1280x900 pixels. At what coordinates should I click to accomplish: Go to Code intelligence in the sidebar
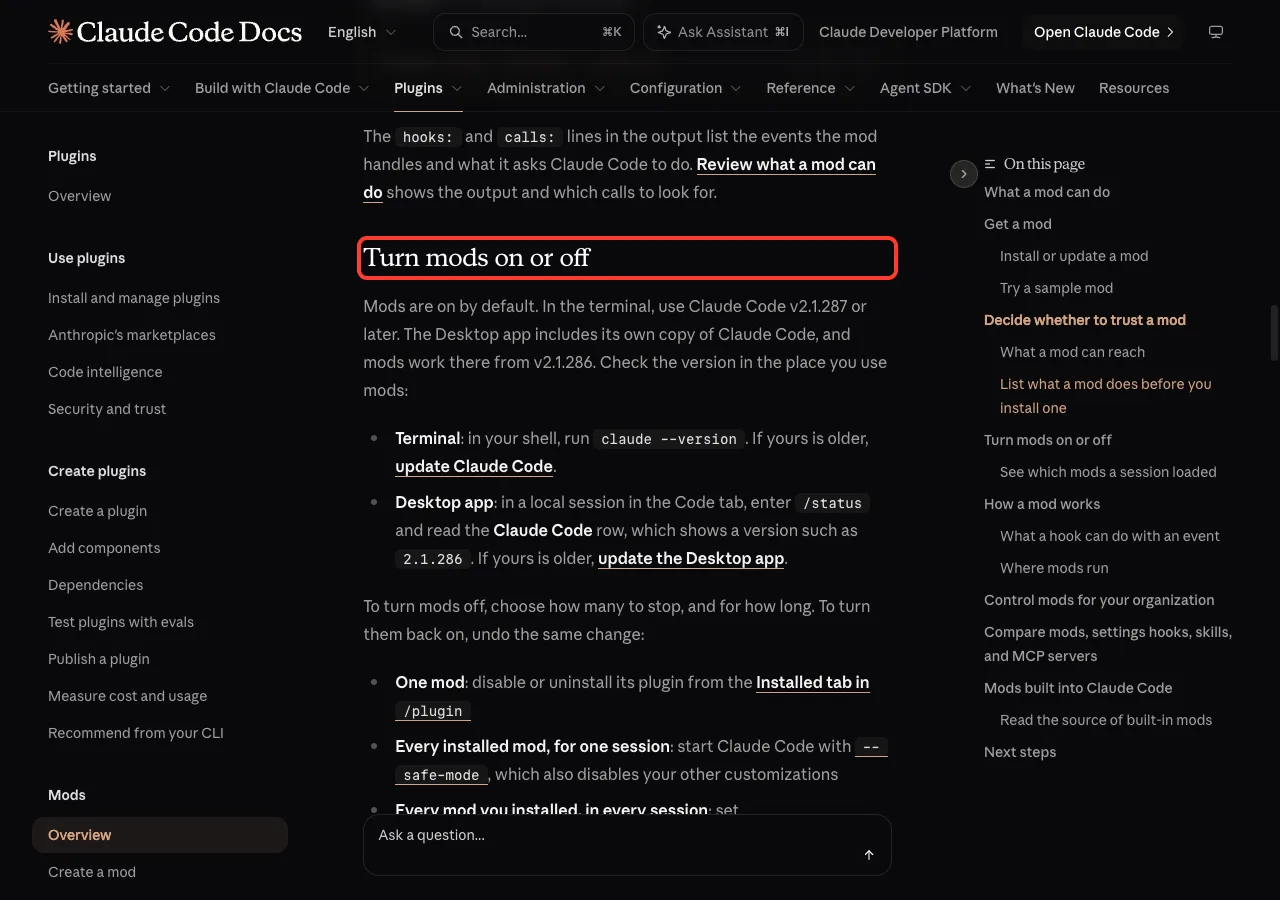105,372
